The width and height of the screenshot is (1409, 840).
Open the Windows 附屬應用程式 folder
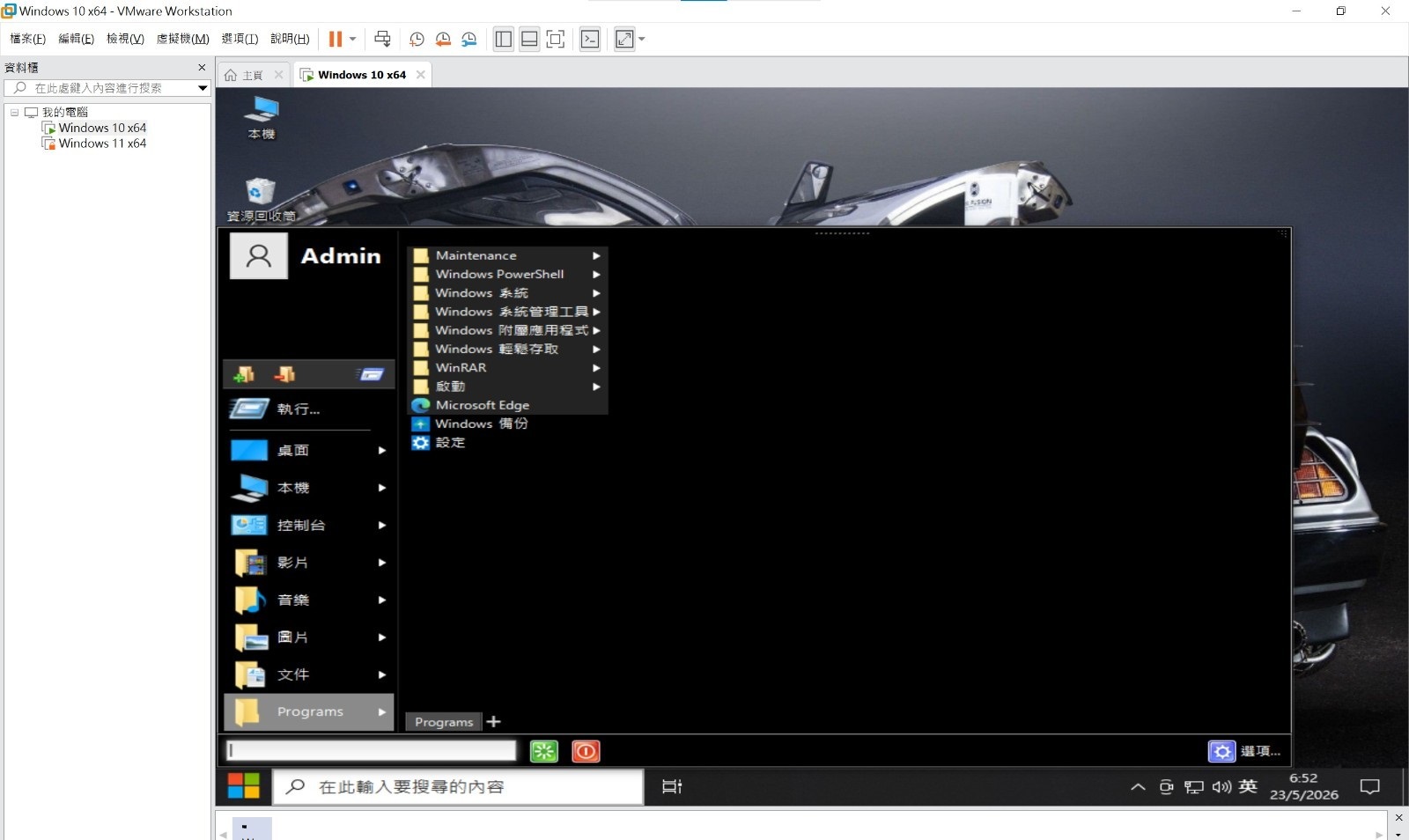pyautogui.click(x=508, y=330)
